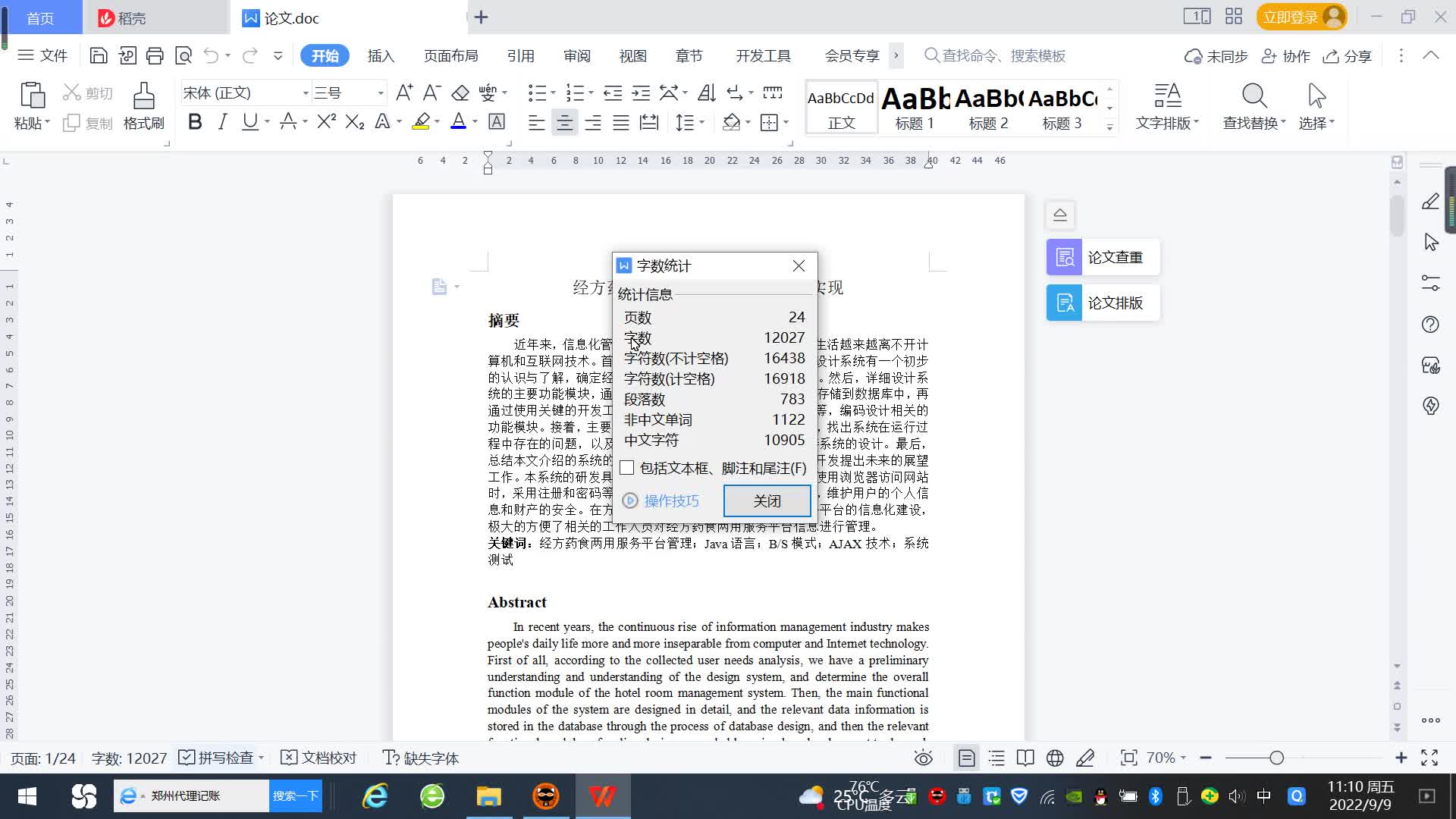Apply superscript formatting

[326, 121]
